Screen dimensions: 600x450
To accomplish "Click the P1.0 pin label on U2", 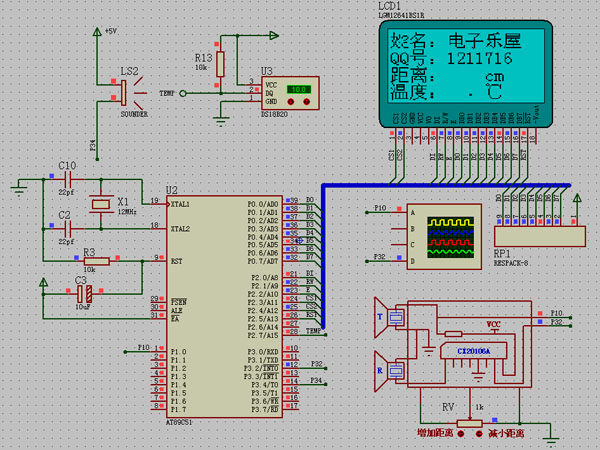I will coord(178,352).
